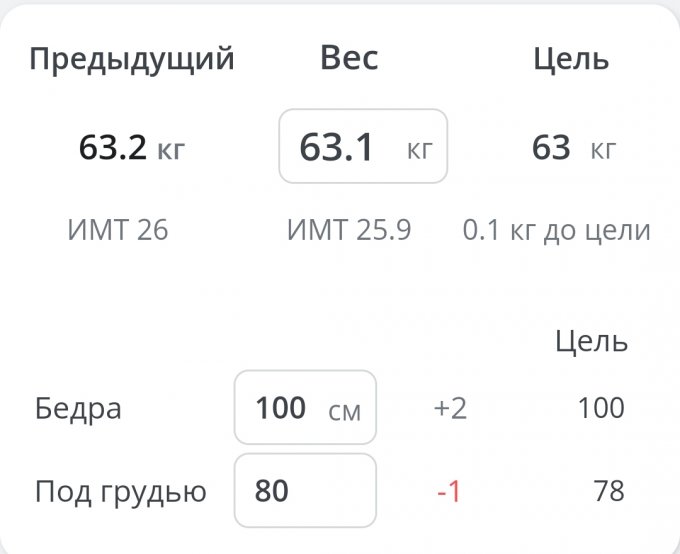
Task: Select the Предыдущий column header
Action: pyautogui.click(x=132, y=59)
